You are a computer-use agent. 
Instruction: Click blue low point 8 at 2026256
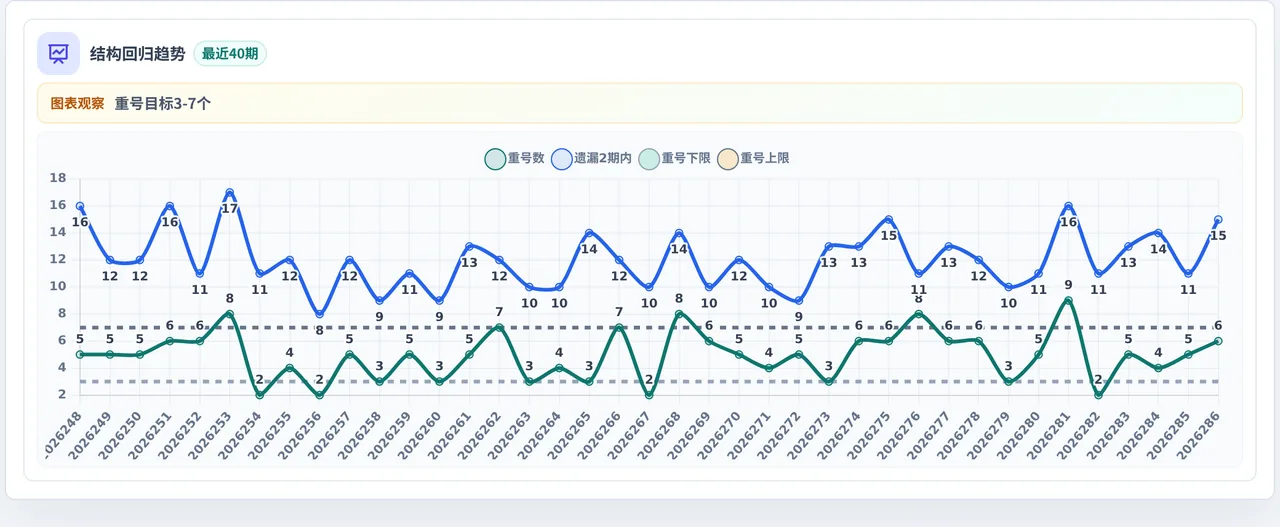click(320, 314)
